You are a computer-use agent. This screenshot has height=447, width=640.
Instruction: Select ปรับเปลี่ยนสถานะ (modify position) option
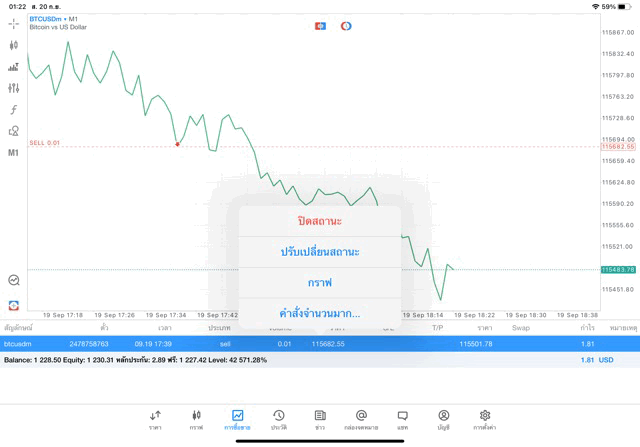pos(320,251)
